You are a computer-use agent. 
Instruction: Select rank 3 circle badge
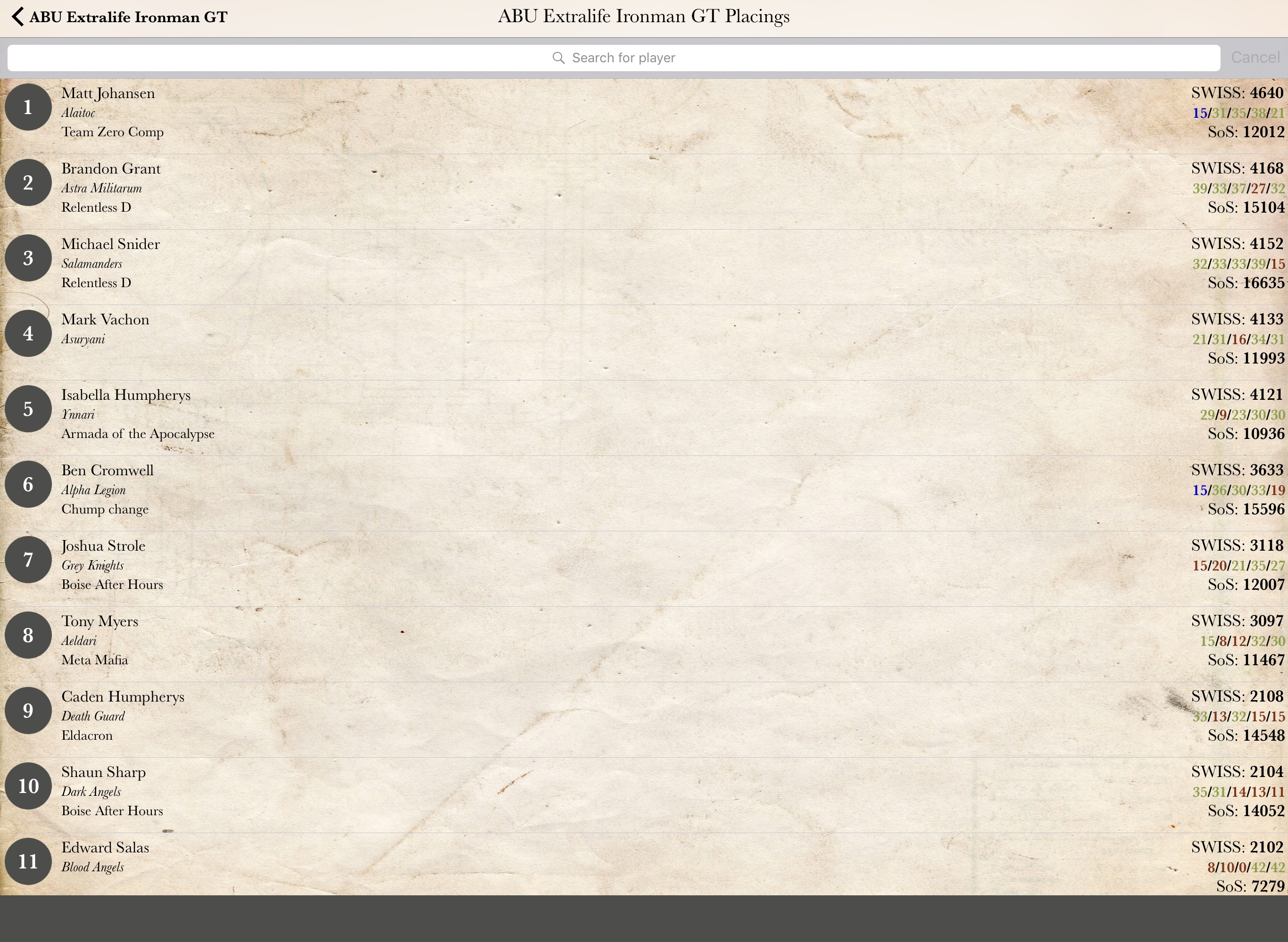28,258
